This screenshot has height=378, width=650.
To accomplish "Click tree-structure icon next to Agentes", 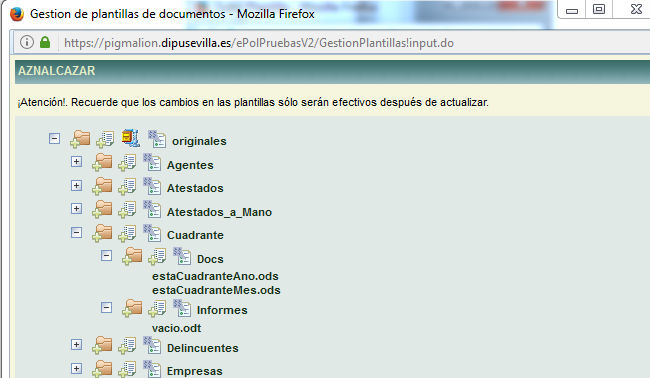I will 152,162.
